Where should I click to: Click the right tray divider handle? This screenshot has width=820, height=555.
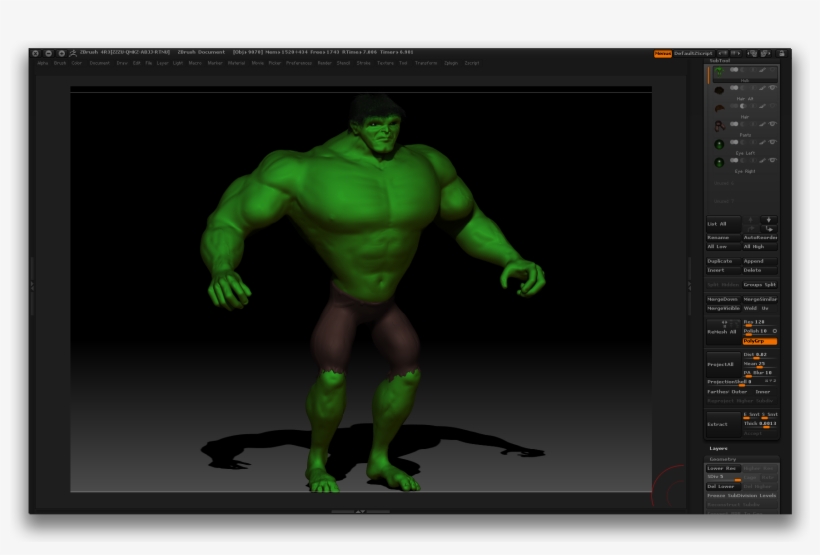point(689,286)
